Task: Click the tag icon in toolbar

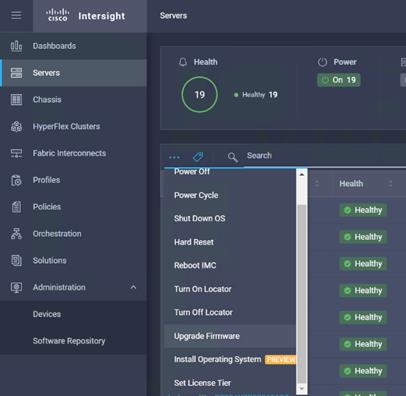Action: 198,156
